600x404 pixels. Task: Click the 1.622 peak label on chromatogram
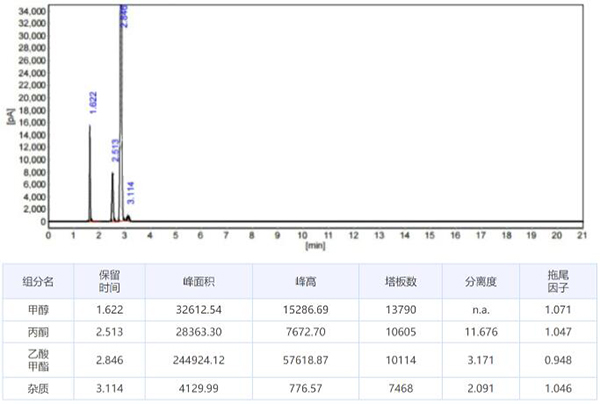[x=93, y=100]
